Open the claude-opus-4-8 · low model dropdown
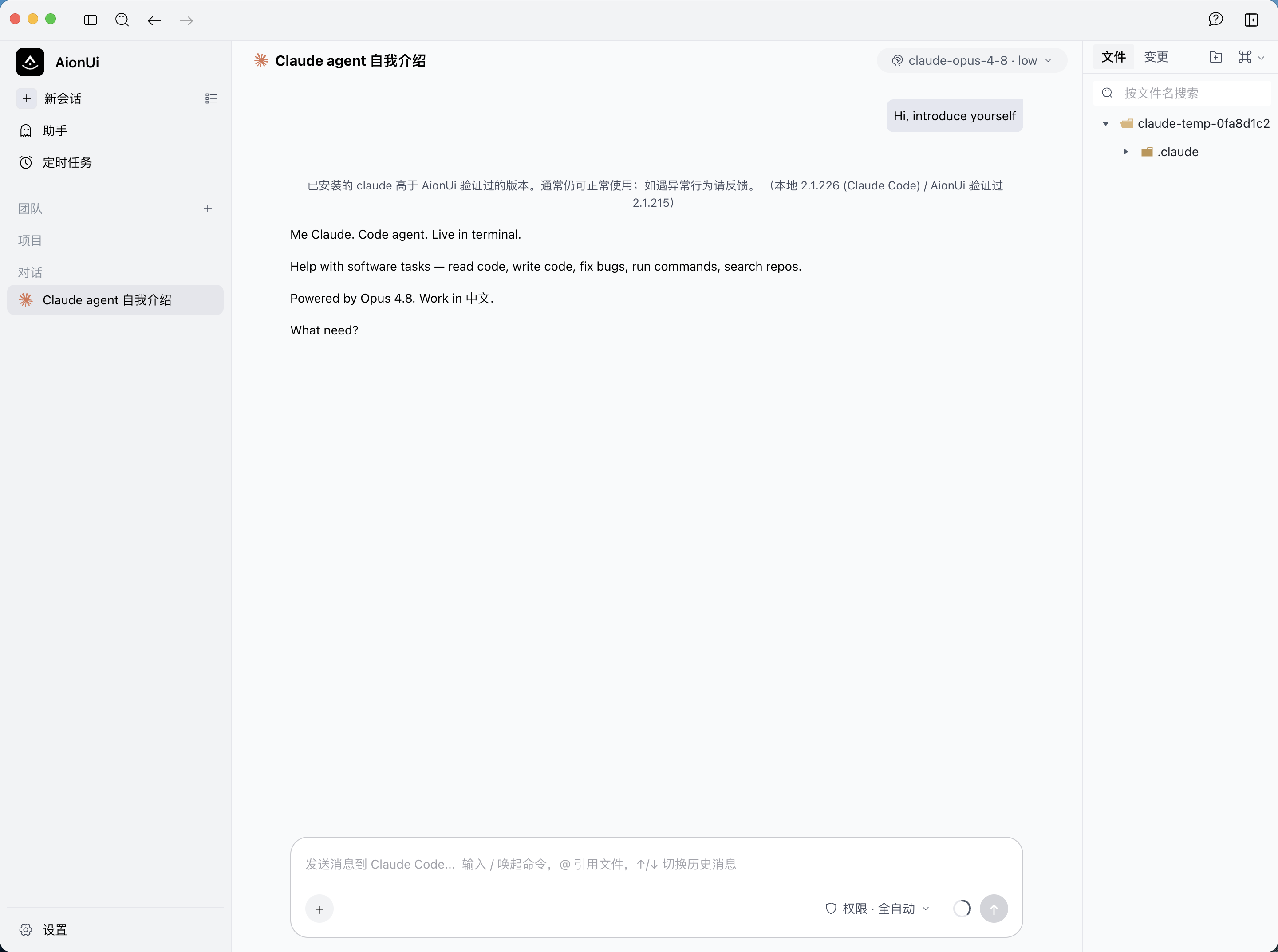Image resolution: width=1278 pixels, height=952 pixels. (972, 60)
